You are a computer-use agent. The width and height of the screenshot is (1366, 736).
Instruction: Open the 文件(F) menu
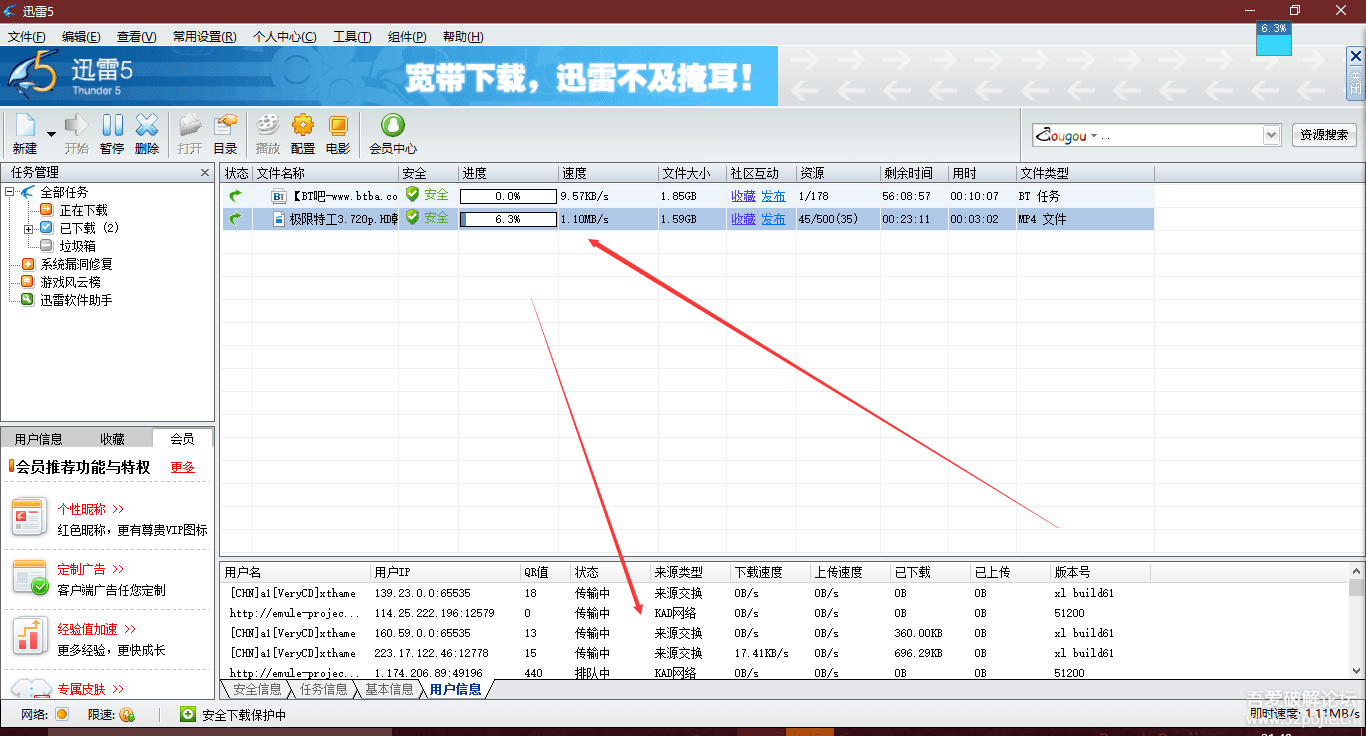tap(27, 37)
